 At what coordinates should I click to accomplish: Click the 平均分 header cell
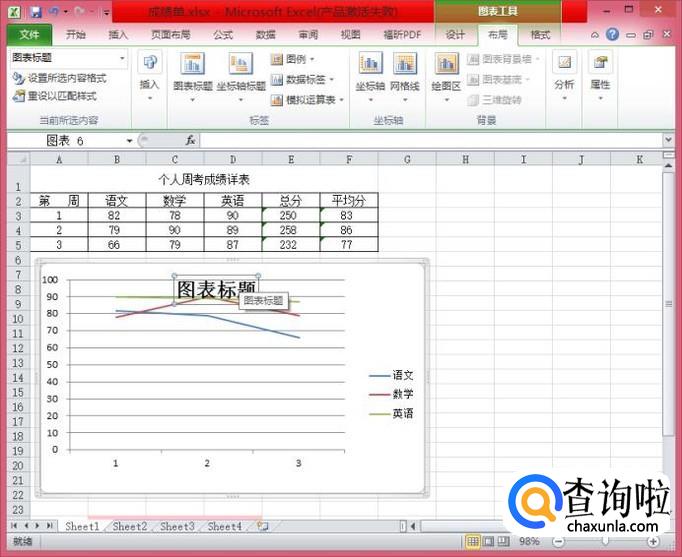(349, 200)
